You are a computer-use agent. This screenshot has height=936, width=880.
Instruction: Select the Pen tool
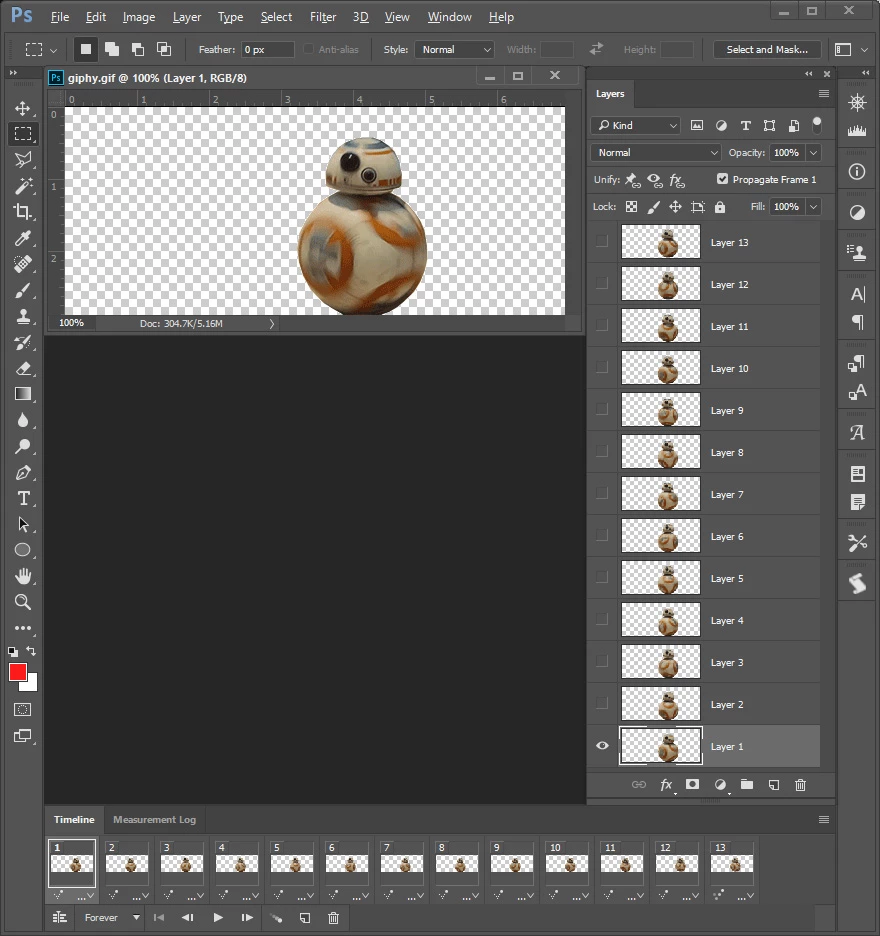click(23, 472)
